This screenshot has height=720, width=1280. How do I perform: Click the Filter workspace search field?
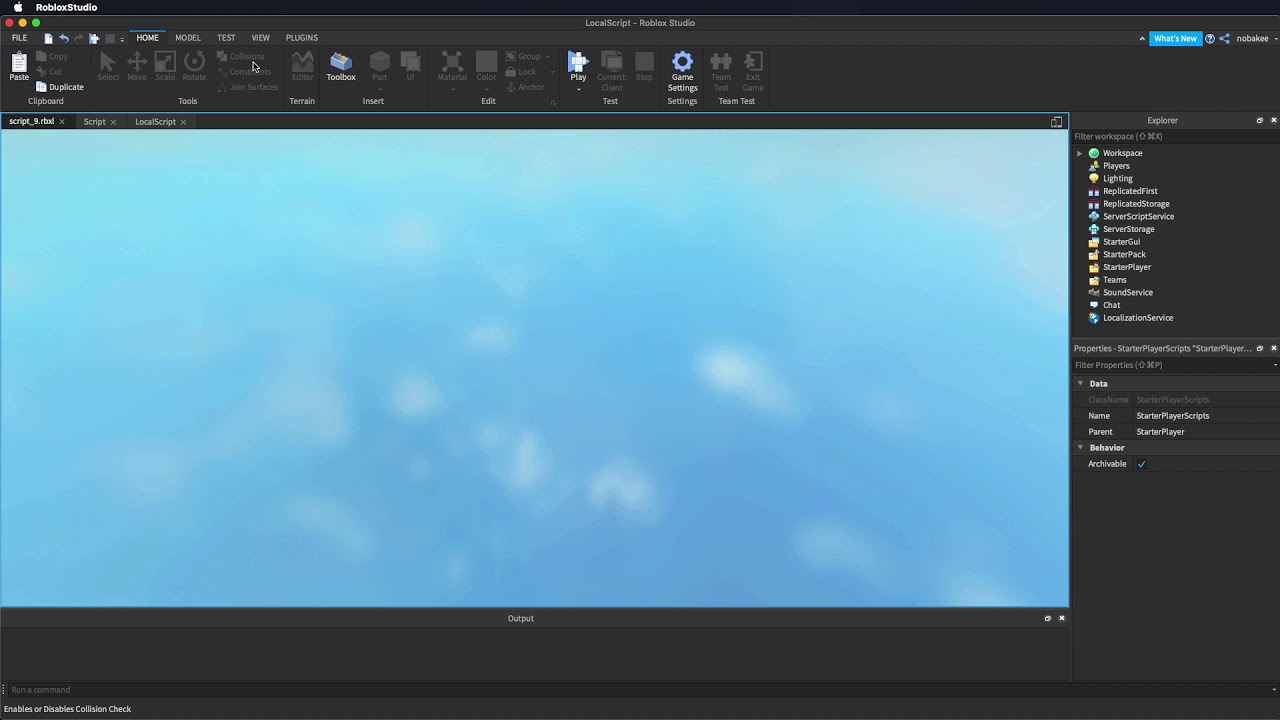click(1175, 136)
